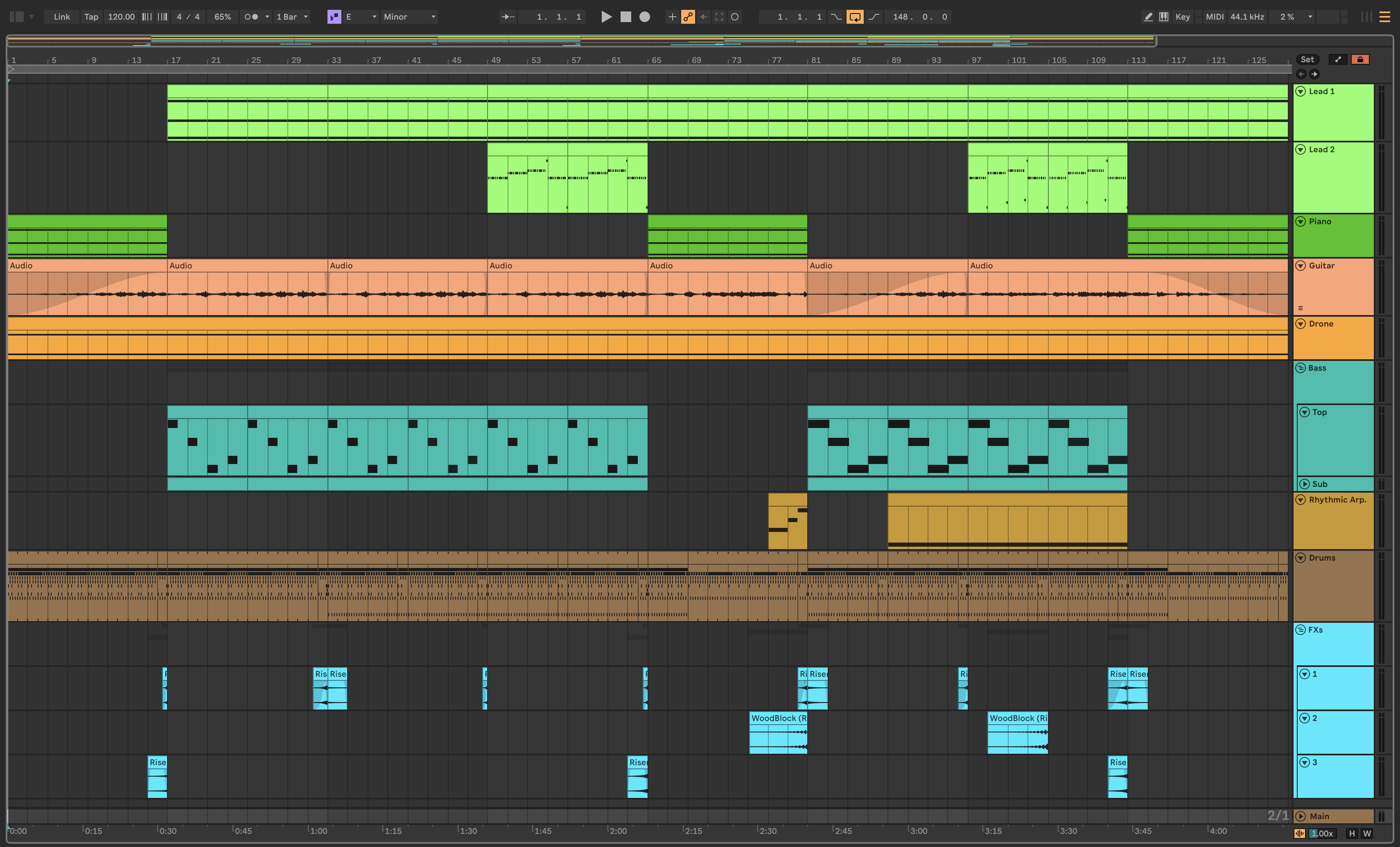
Task: Toggle Draw Mode pencil icon
Action: point(1148,17)
